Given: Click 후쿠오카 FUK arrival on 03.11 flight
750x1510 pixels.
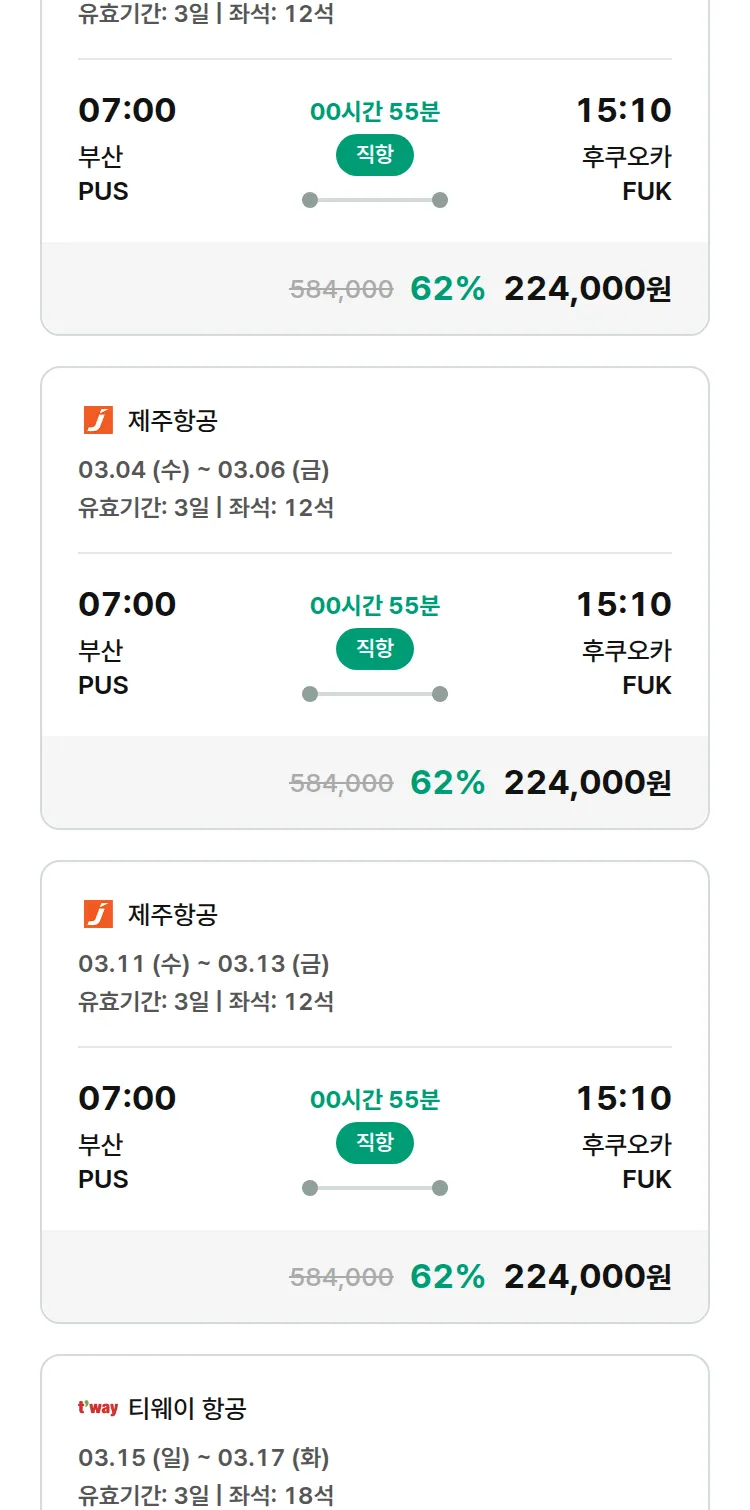Looking at the screenshot, I should click(x=627, y=1160).
